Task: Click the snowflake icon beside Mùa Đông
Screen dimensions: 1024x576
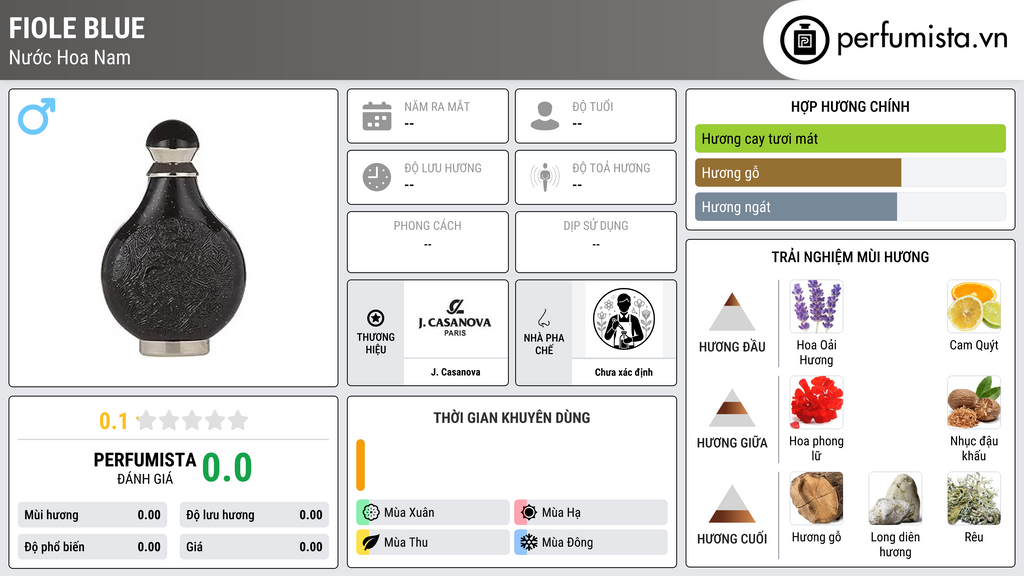Action: click(x=529, y=542)
